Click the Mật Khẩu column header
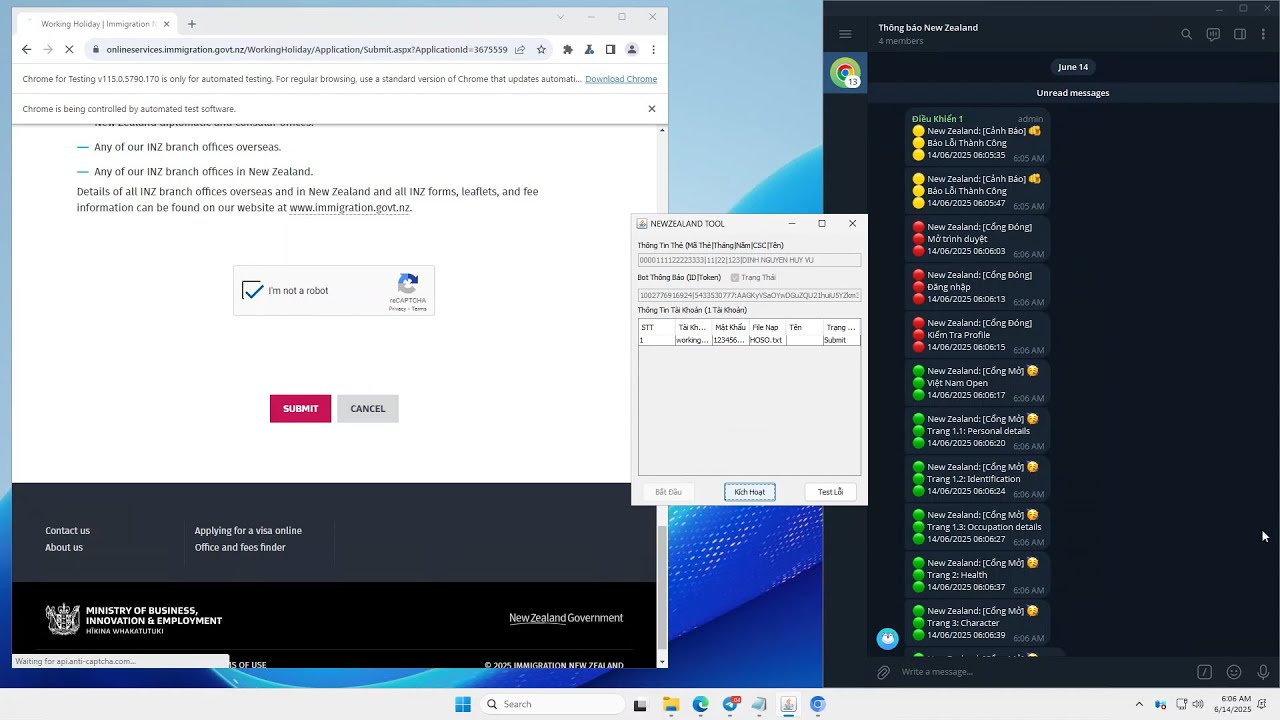The width and height of the screenshot is (1280, 720). click(x=730, y=327)
